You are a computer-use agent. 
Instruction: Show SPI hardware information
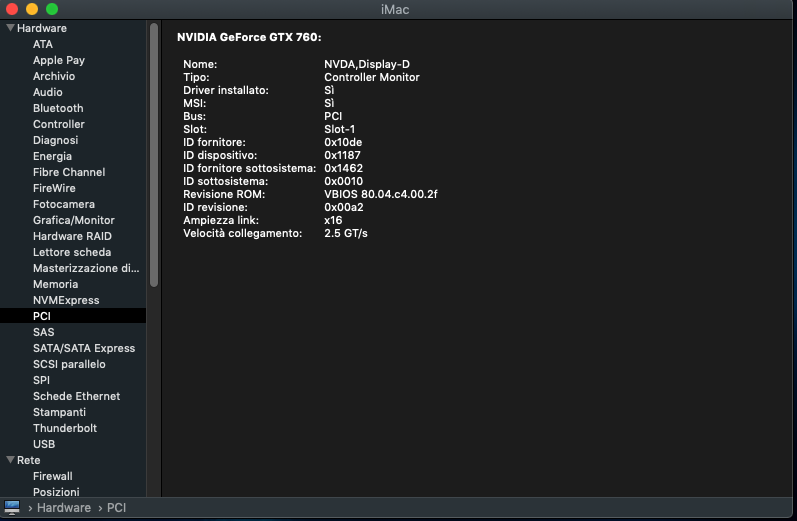(x=41, y=380)
